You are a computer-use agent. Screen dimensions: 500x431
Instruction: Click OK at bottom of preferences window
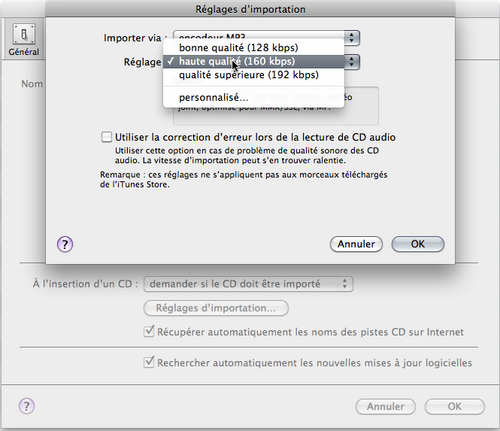coord(455,406)
